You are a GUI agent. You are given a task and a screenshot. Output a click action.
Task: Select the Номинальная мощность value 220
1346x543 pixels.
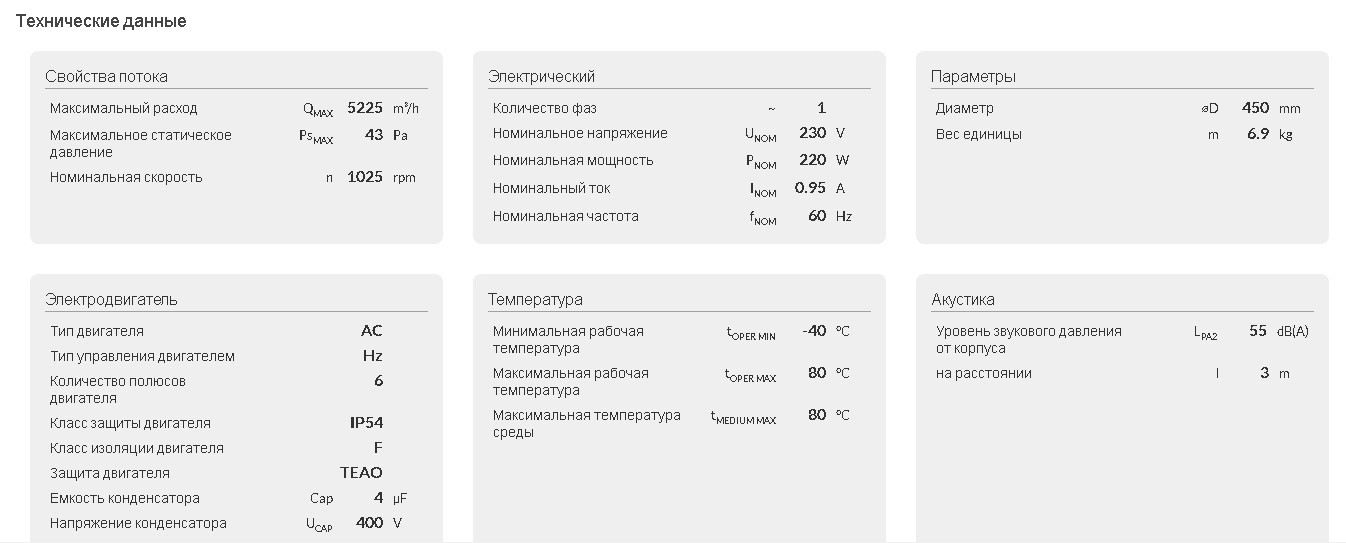[812, 160]
